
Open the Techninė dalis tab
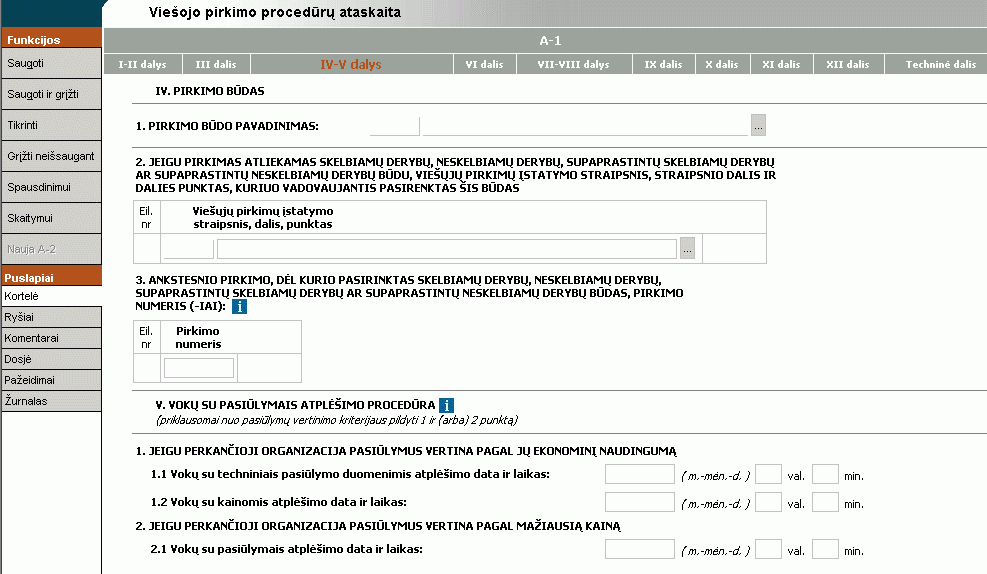[936, 64]
